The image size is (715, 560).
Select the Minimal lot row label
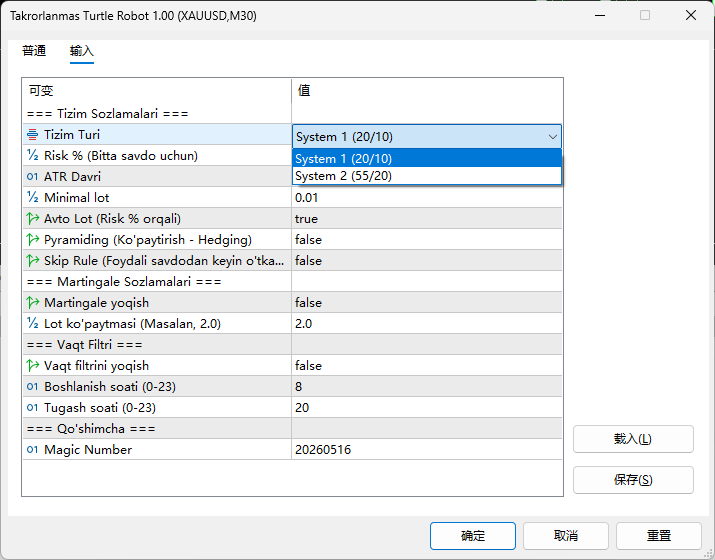[x=77, y=197]
